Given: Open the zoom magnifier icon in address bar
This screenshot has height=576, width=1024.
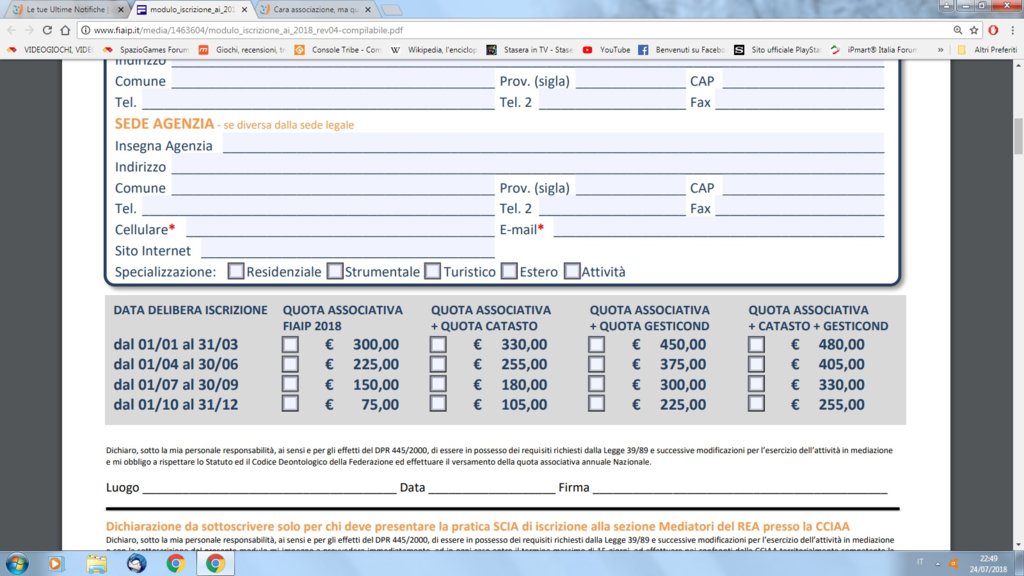Looking at the screenshot, I should tap(957, 30).
